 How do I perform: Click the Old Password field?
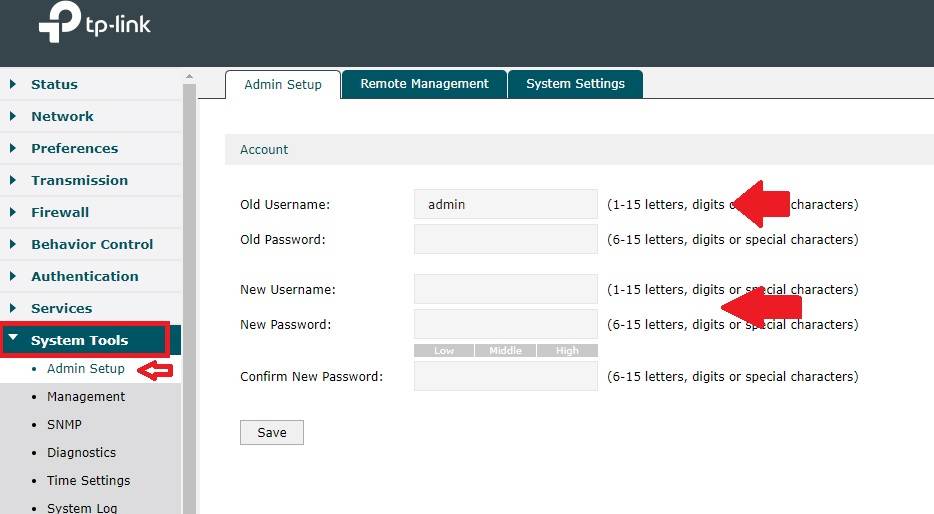506,239
